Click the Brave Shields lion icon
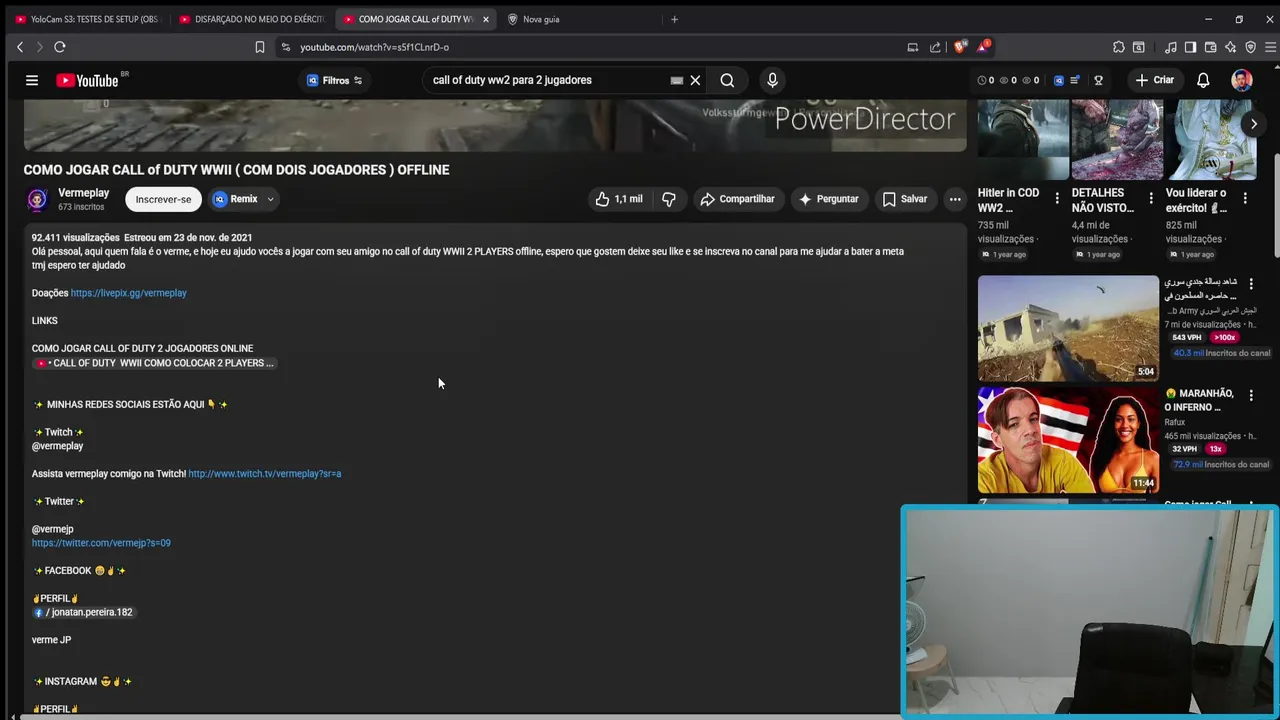Viewport: 1280px width, 720px height. (x=960, y=47)
